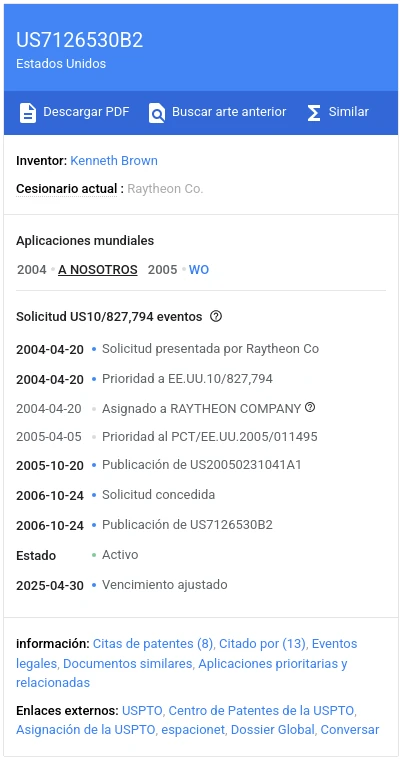This screenshot has height=759, width=400.
Task: Open Citado por (13) section
Action: tap(262, 644)
